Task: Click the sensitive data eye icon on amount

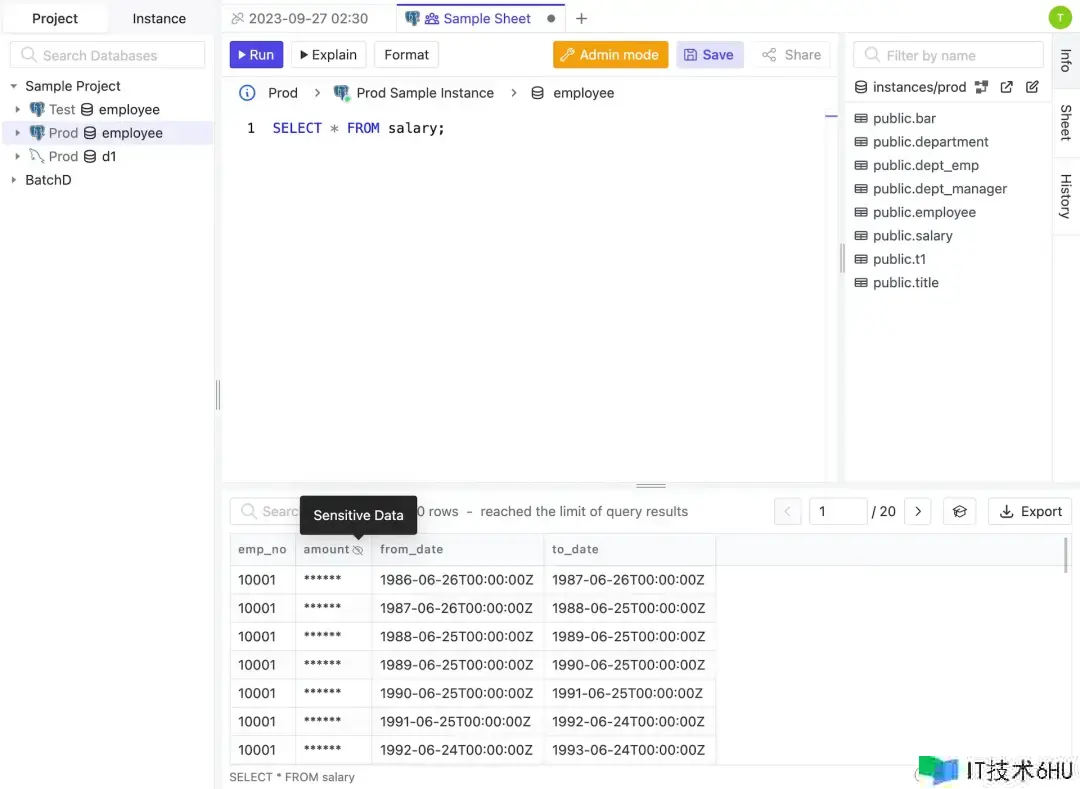Action: [x=357, y=550]
